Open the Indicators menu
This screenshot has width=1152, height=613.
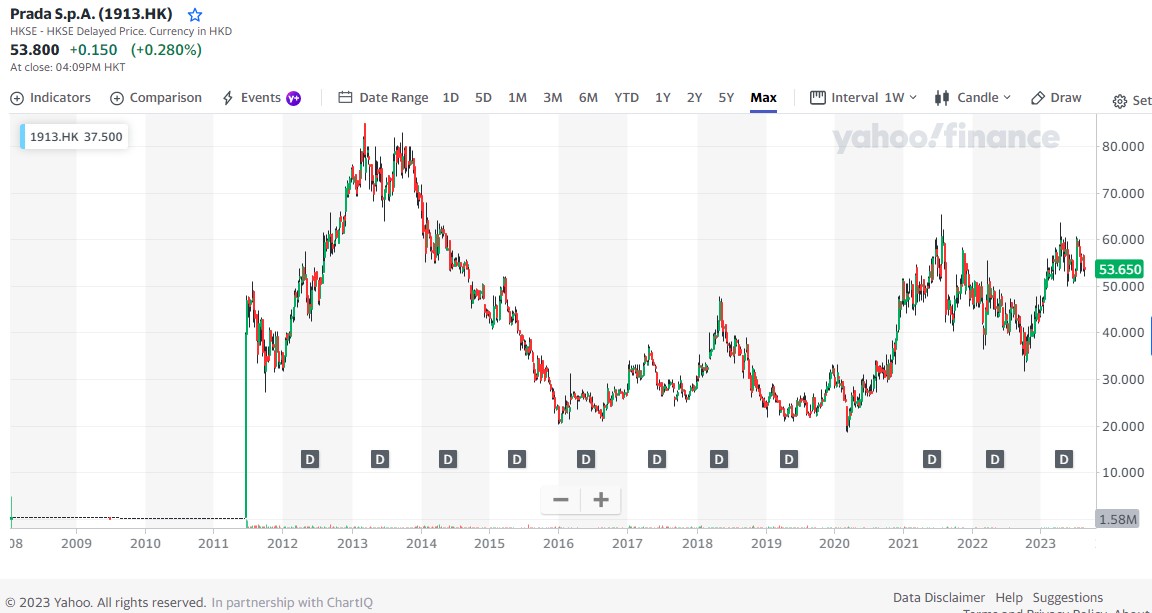pos(51,98)
